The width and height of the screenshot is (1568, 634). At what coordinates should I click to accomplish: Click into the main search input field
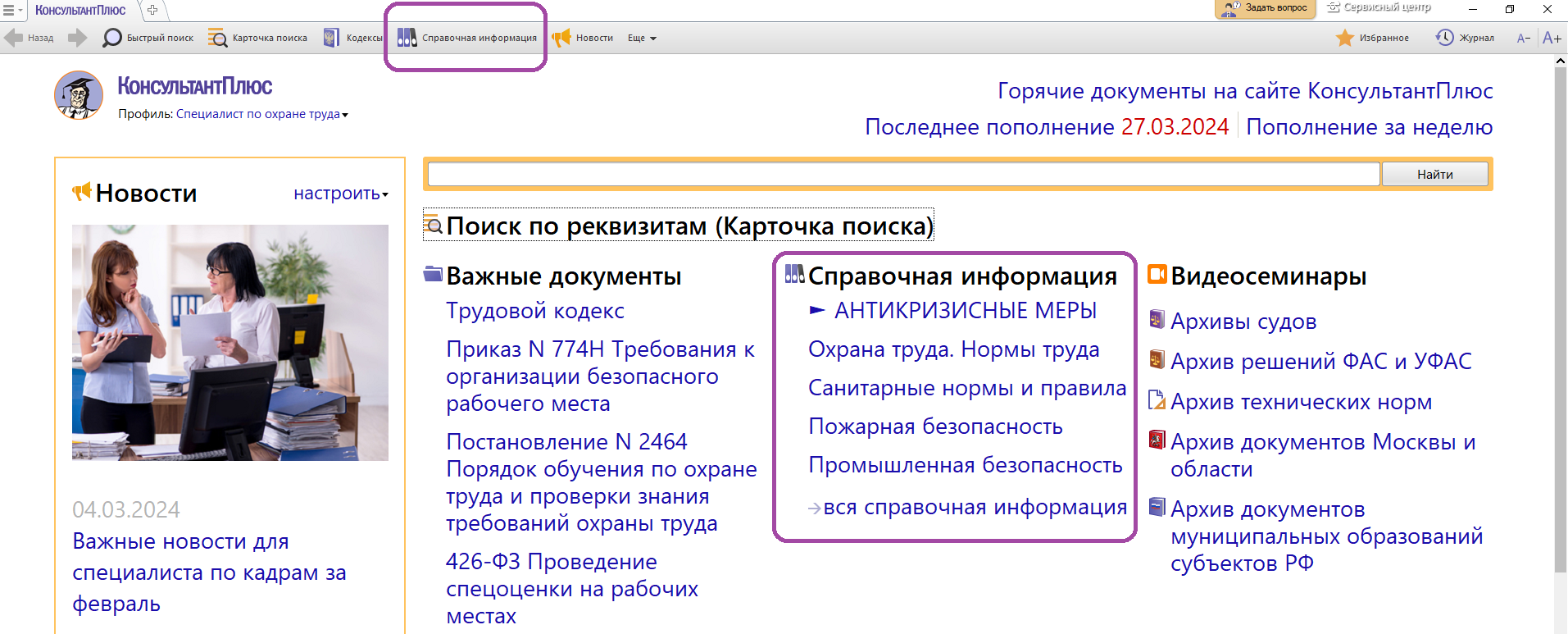point(903,174)
